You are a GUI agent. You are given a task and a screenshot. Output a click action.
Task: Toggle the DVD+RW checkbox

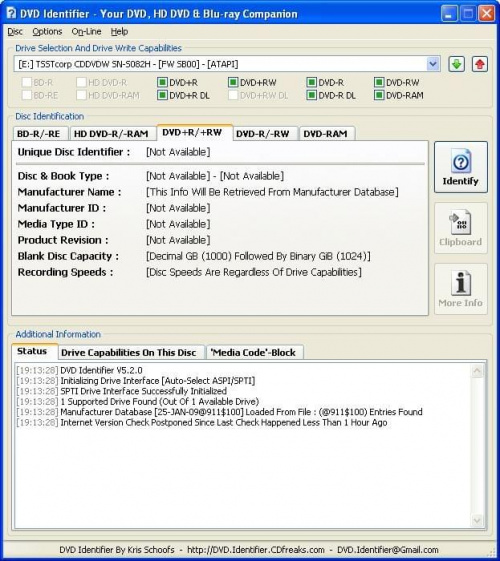coord(233,82)
